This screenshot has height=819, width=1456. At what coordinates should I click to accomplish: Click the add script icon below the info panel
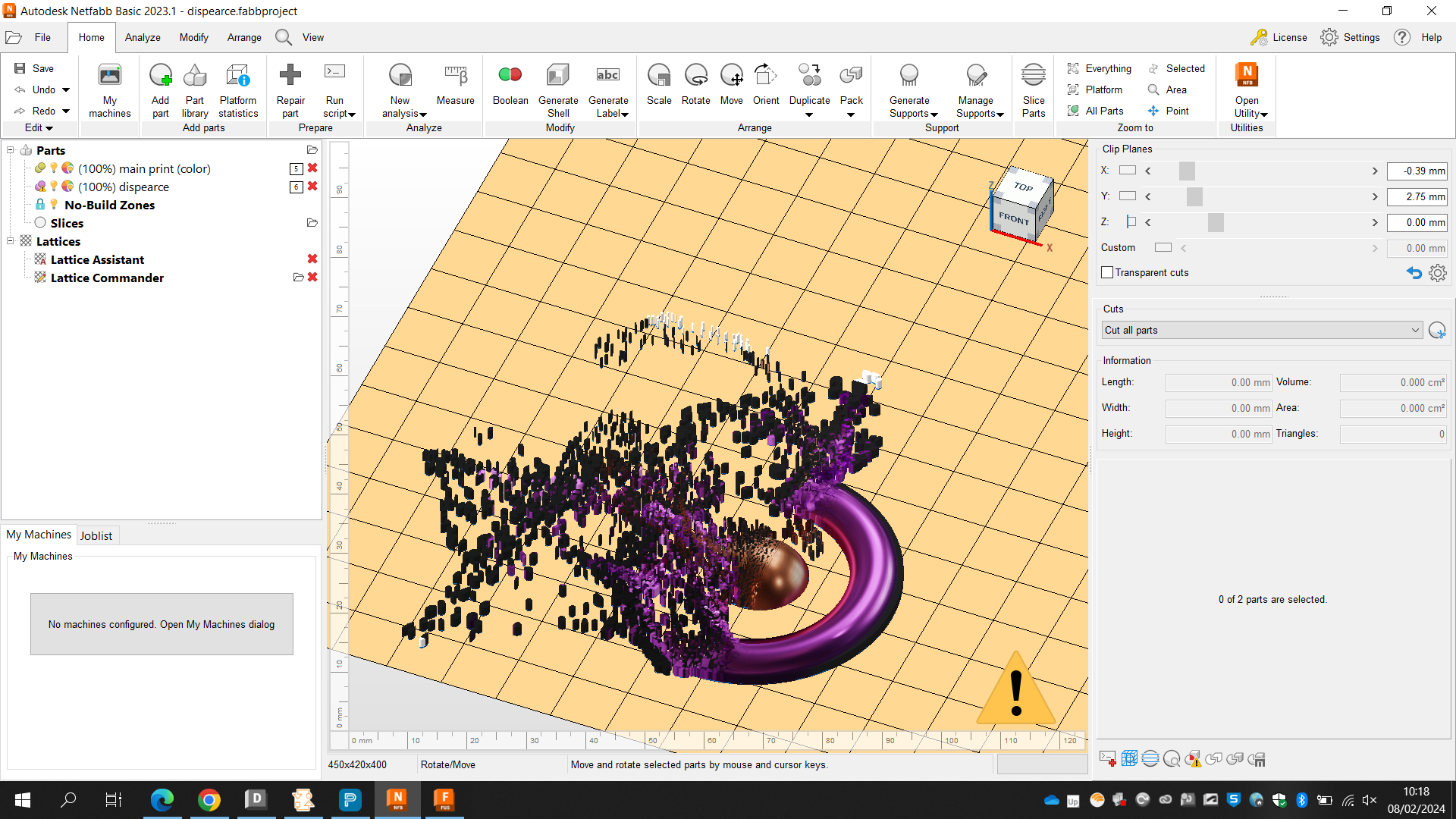coord(1107,759)
